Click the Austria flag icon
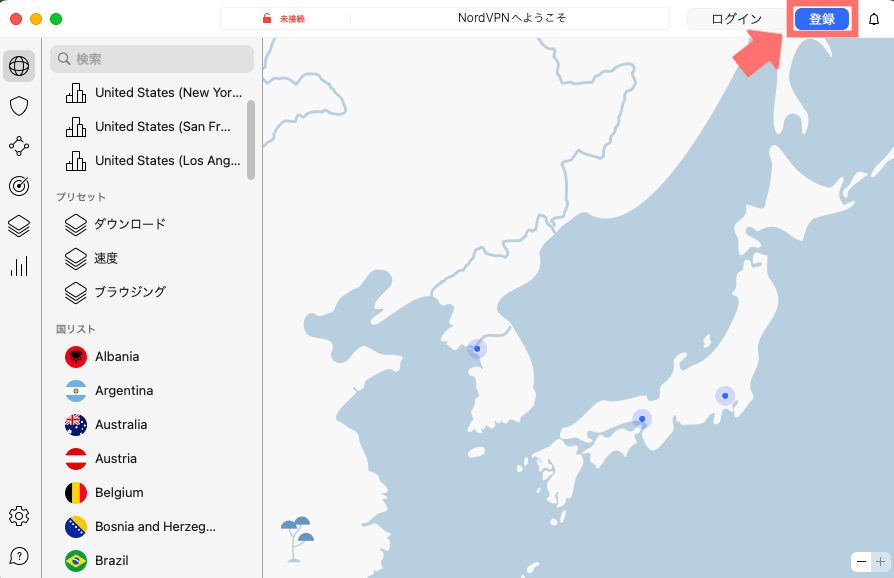 pyautogui.click(x=76, y=459)
